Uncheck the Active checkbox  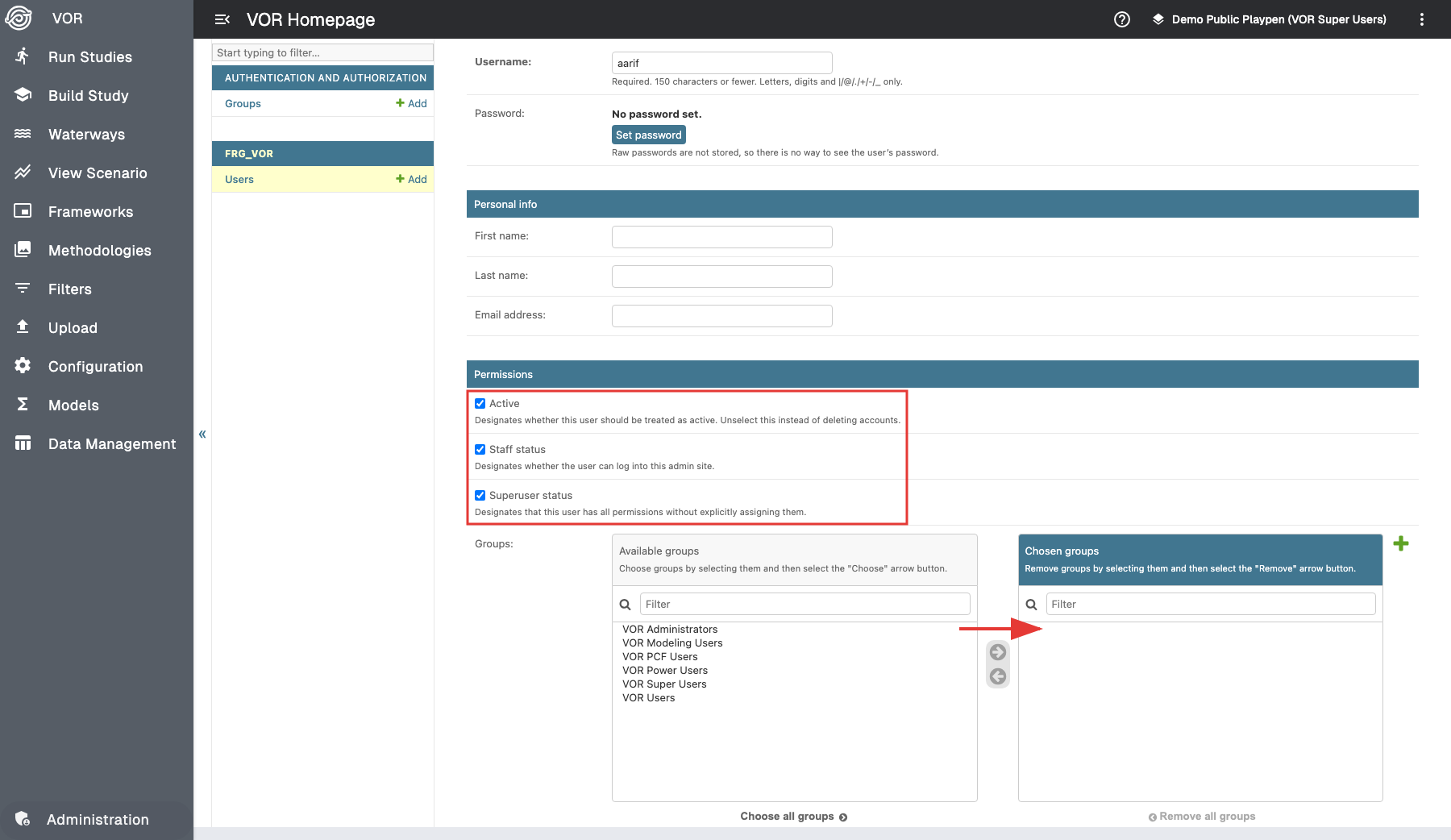click(x=480, y=404)
